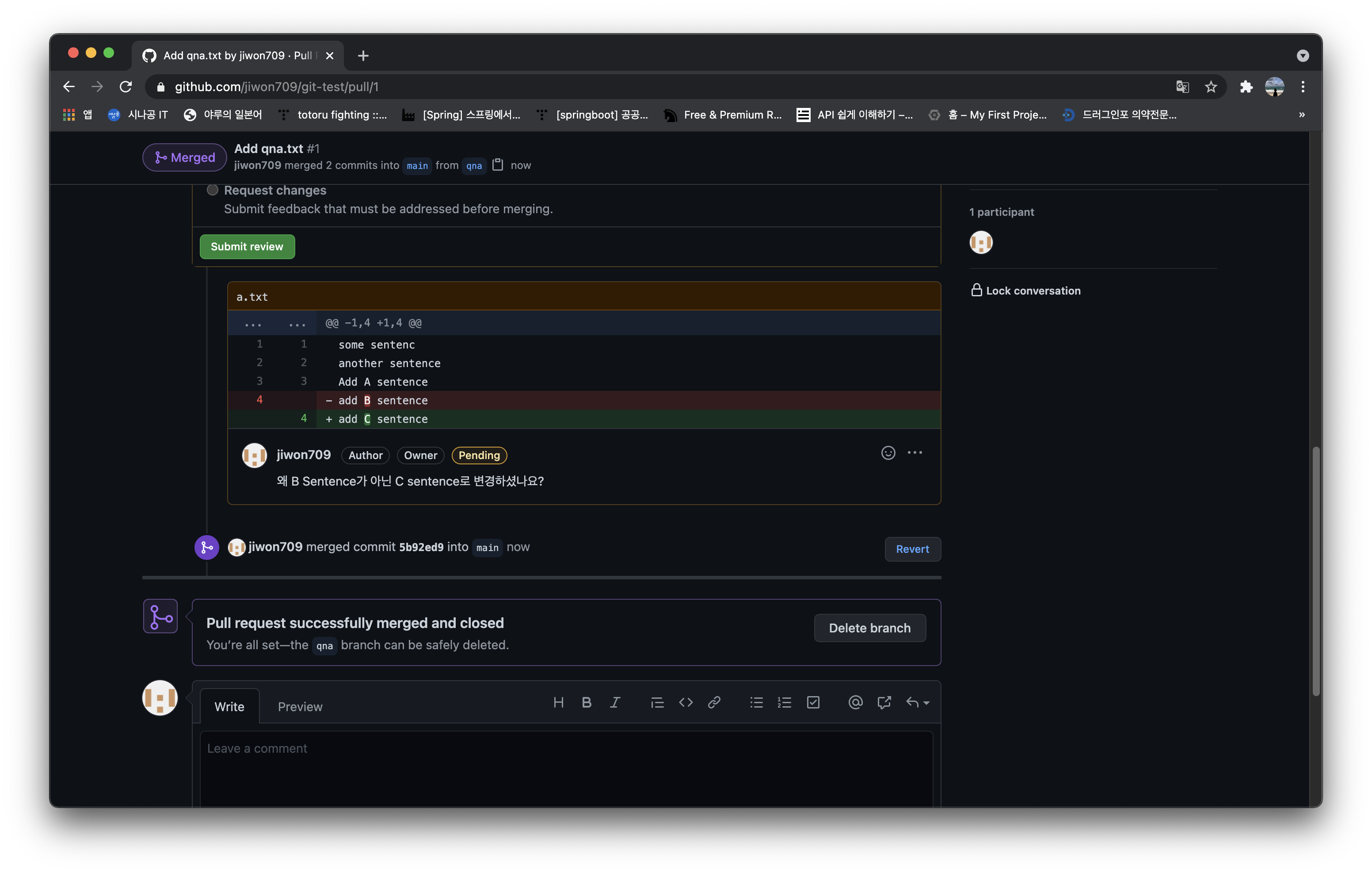The width and height of the screenshot is (1372, 873).
Task: Open the kebab menu on jiwon709's comment
Action: click(x=915, y=453)
